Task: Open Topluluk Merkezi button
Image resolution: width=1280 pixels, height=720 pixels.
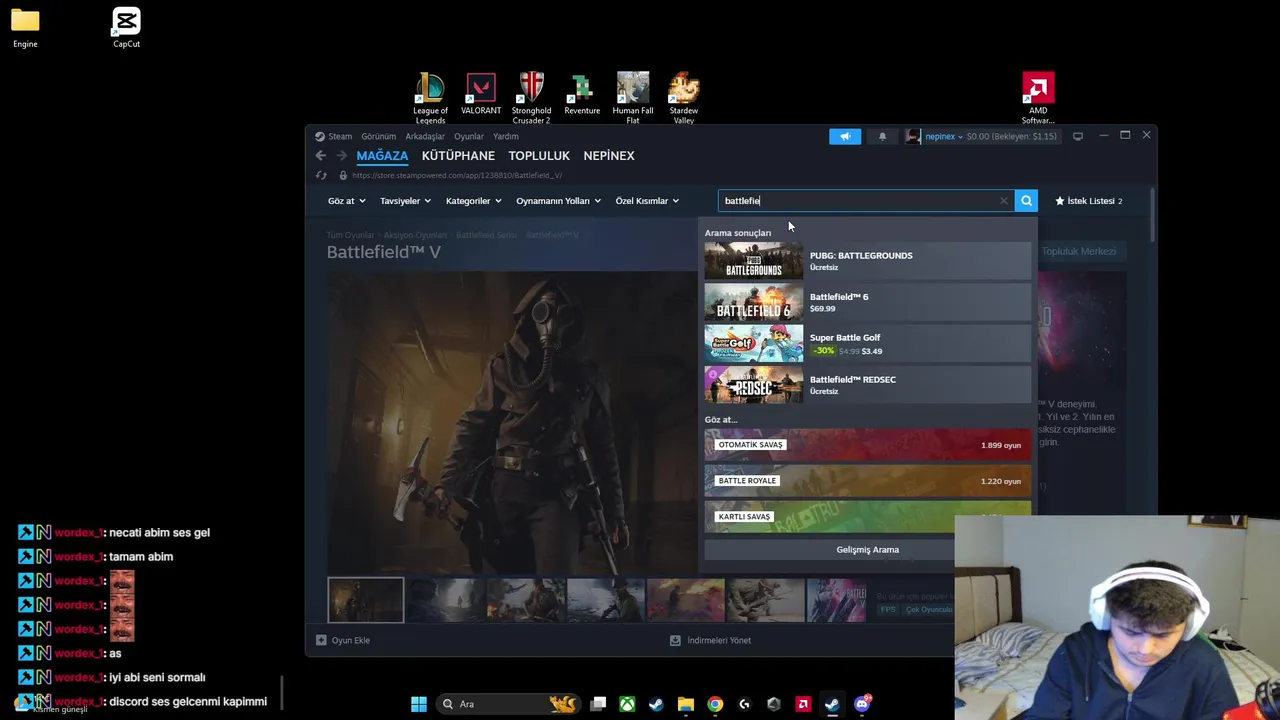Action: pyautogui.click(x=1078, y=251)
